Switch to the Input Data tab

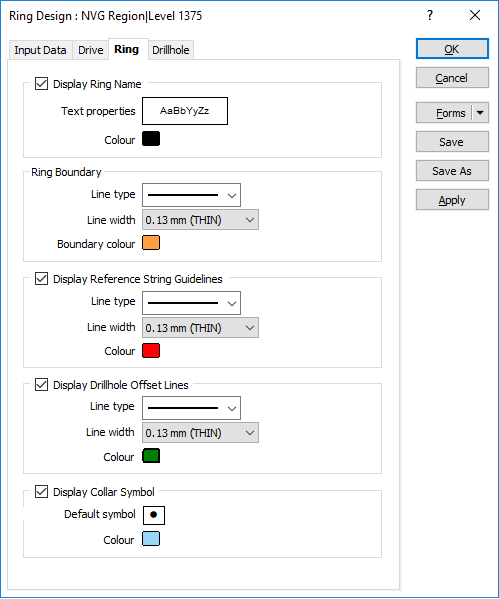pyautogui.click(x=40, y=50)
